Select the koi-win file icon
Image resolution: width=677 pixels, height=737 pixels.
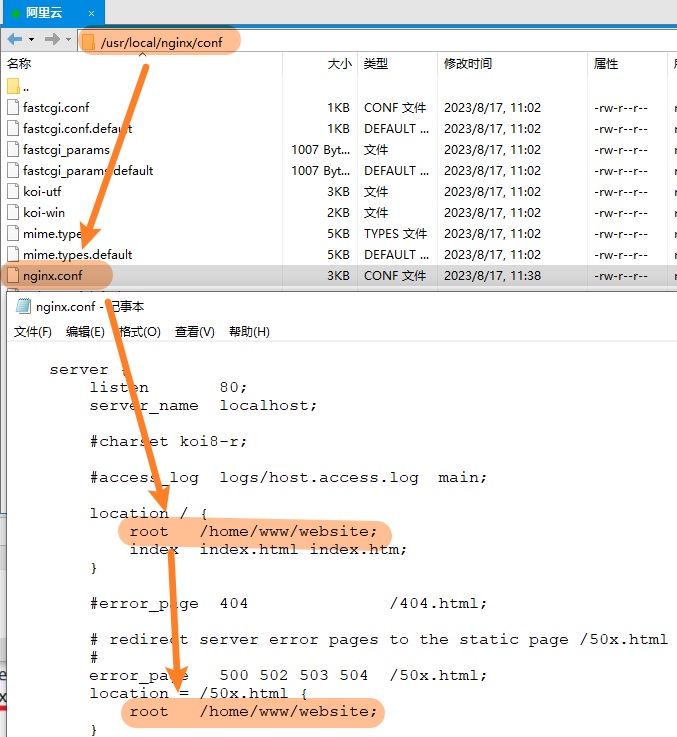click(x=13, y=212)
